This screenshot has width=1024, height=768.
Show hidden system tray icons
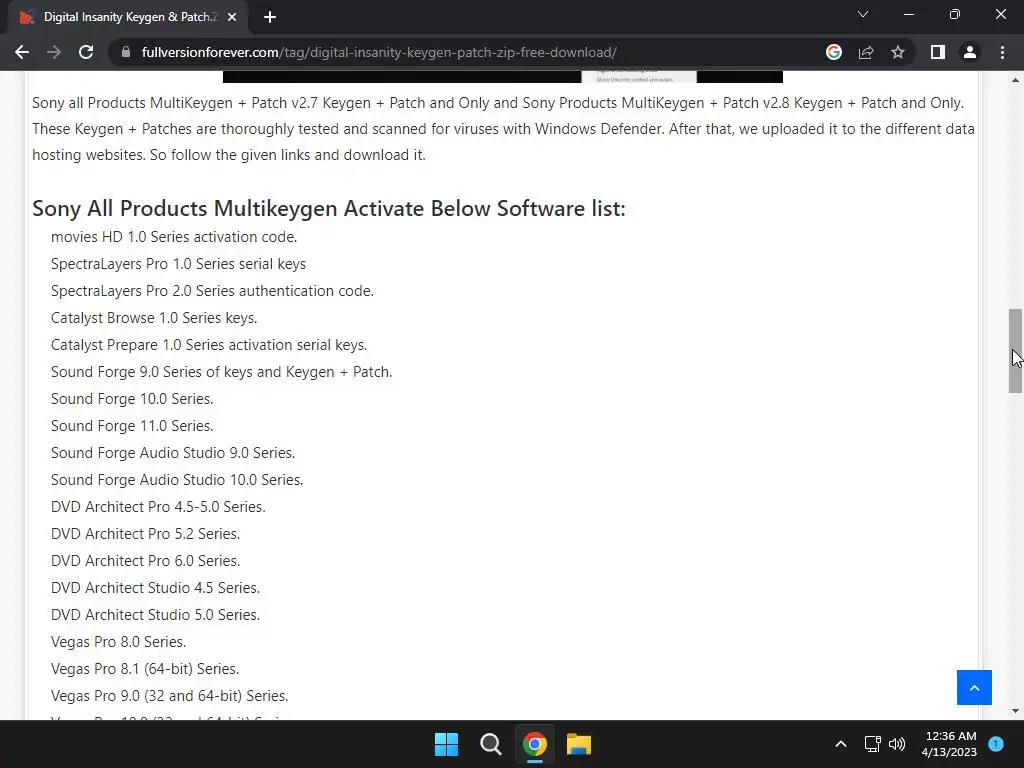click(x=841, y=744)
